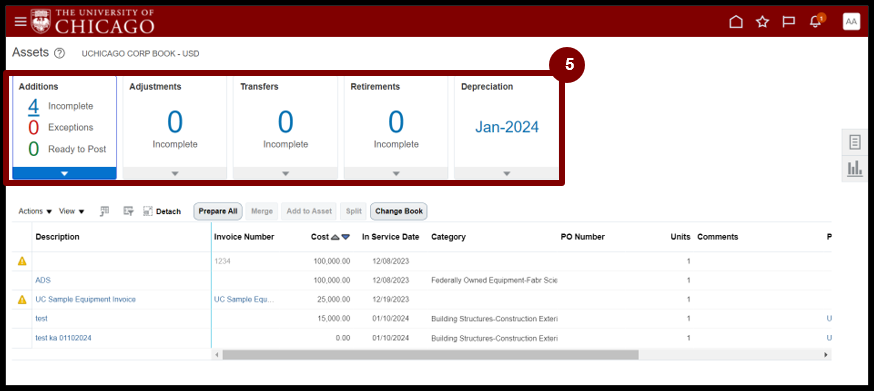Open the Jan-2024 depreciation period
The width and height of the screenshot is (874, 391).
(507, 127)
